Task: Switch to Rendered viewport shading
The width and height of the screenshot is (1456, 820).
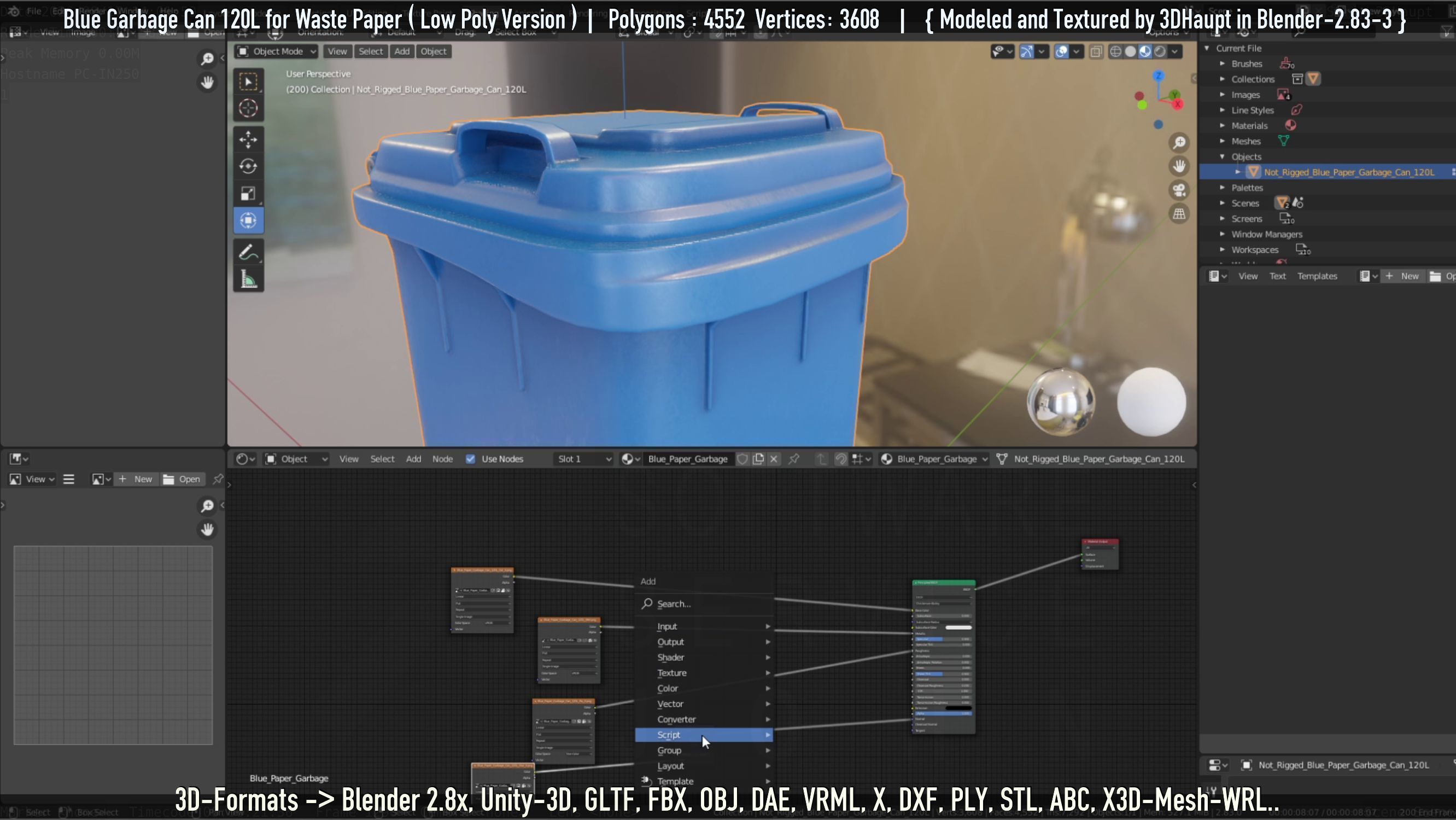Action: [x=1159, y=52]
